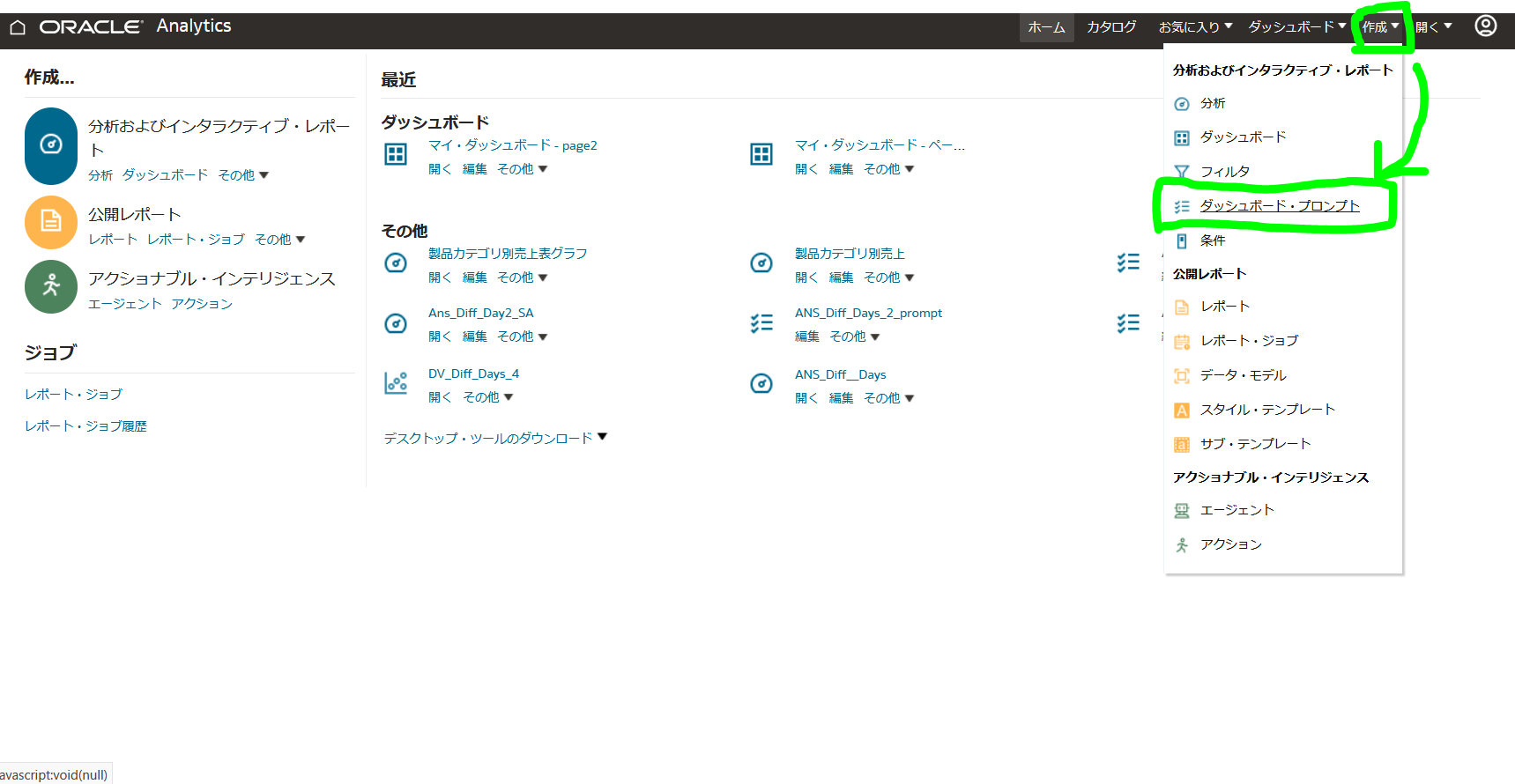
Task: Open the お気に入り dropdown in top bar
Action: tap(1195, 27)
